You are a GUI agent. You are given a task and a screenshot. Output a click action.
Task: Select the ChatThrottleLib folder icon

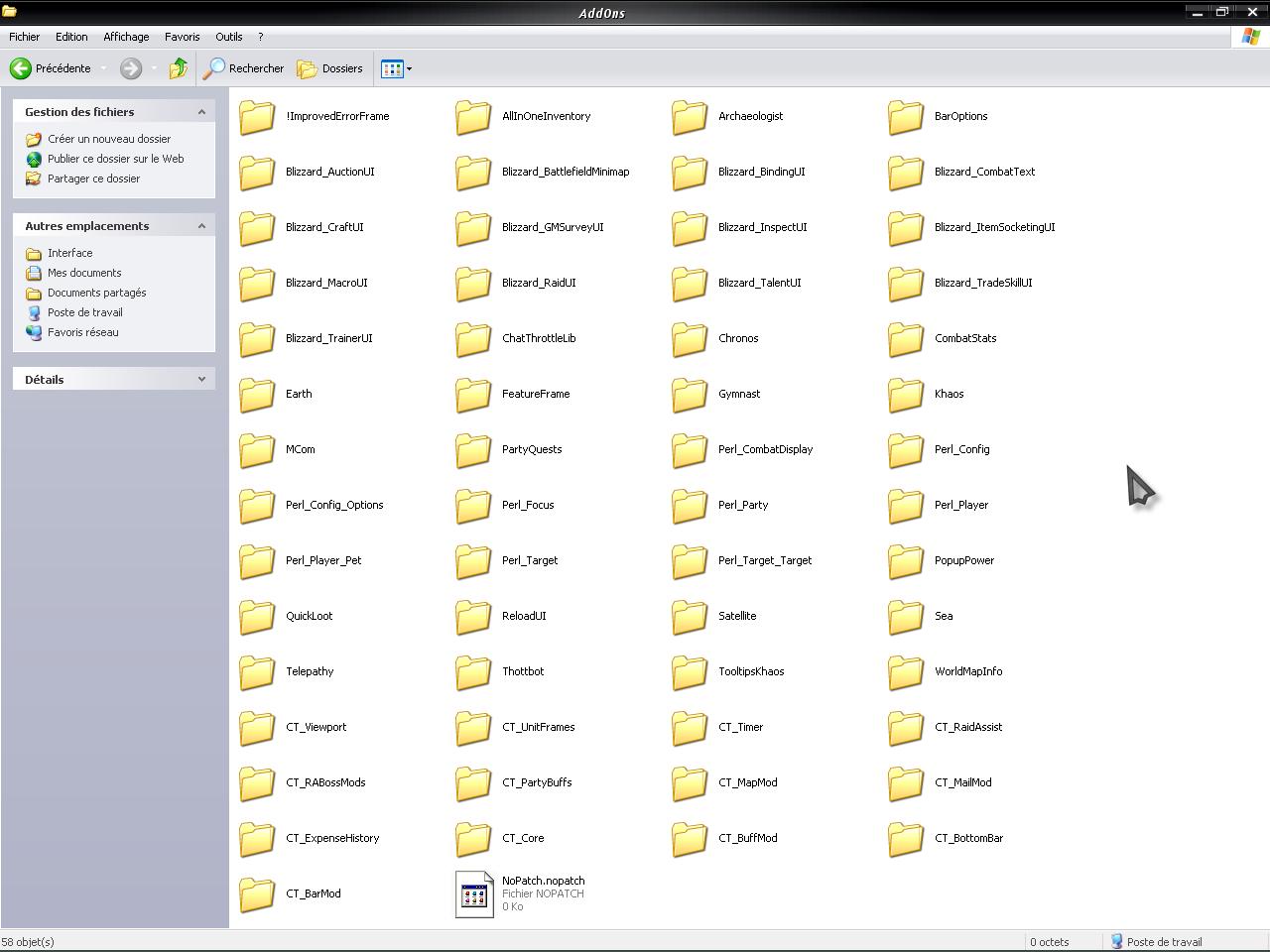click(x=473, y=338)
